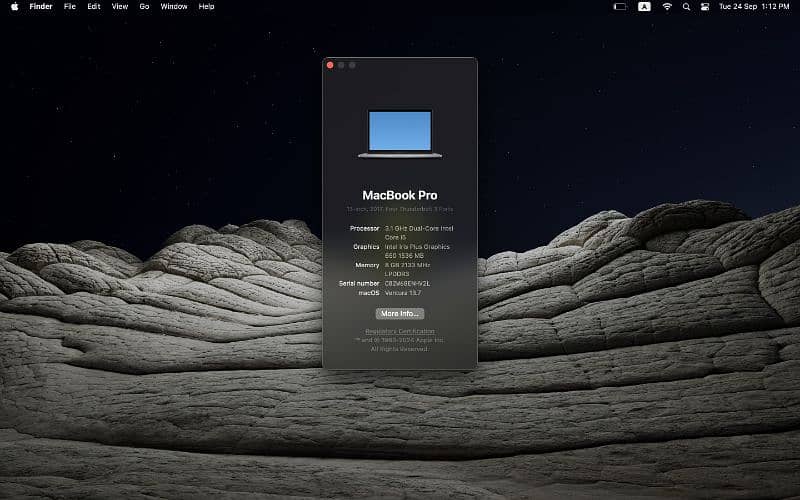Screen dimensions: 800x500
Task: Click the battery status icon
Action: (x=620, y=6)
